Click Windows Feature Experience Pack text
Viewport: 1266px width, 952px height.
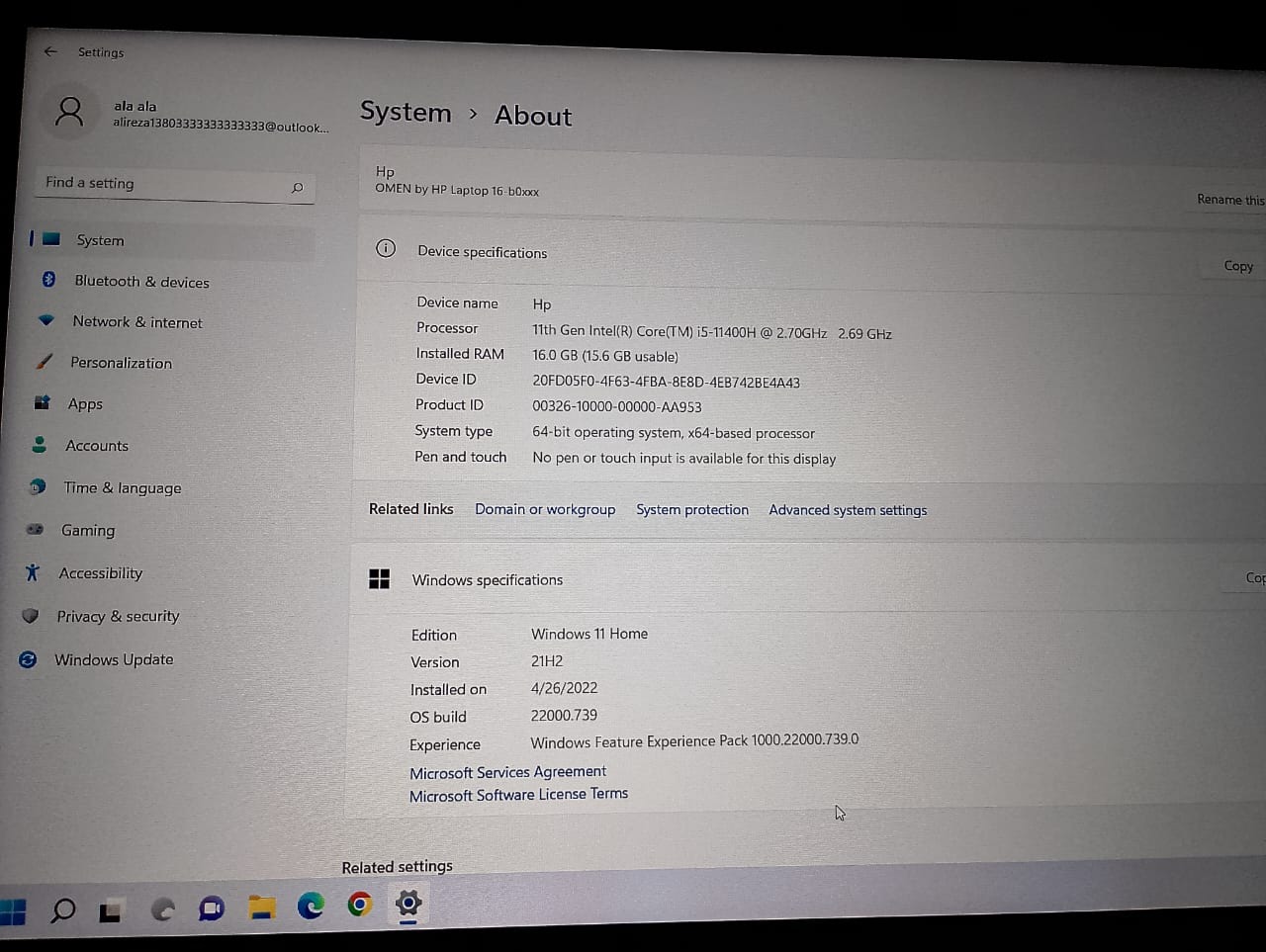(x=694, y=740)
